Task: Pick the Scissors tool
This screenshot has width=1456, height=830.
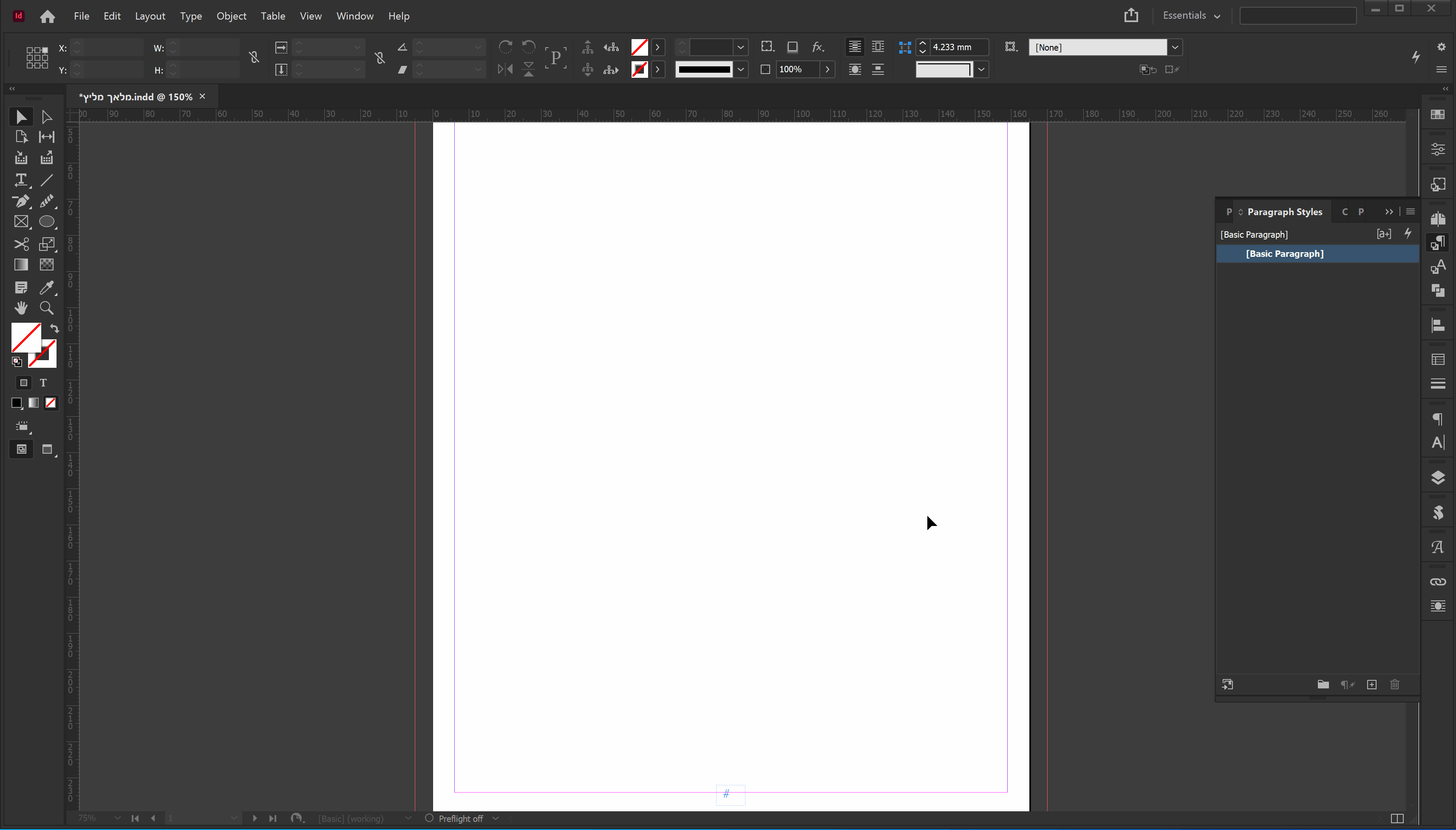Action: pyautogui.click(x=21, y=244)
